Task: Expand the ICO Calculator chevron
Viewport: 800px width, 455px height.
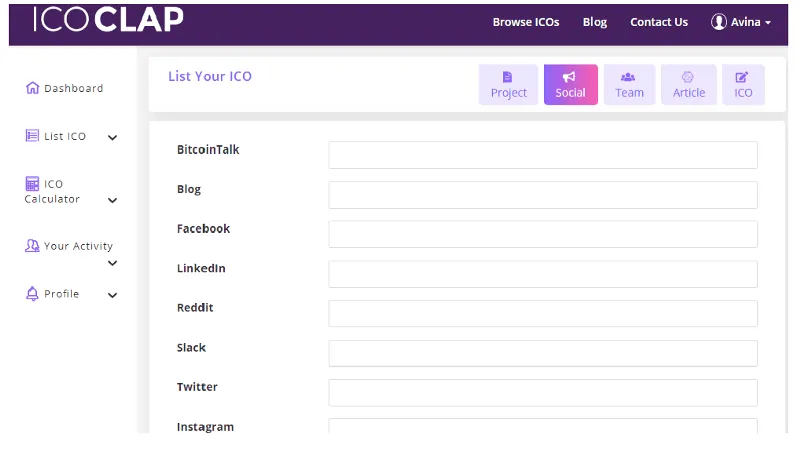Action: point(112,200)
